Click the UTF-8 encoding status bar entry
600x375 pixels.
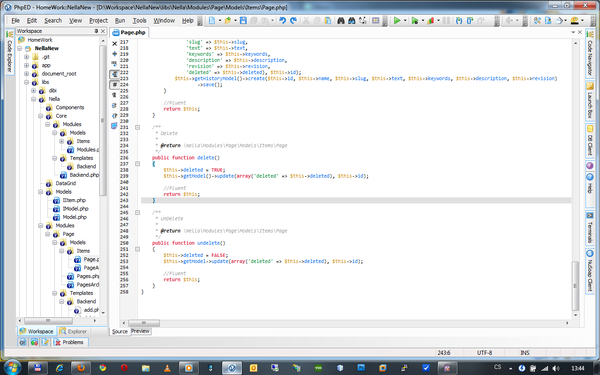pos(484,352)
